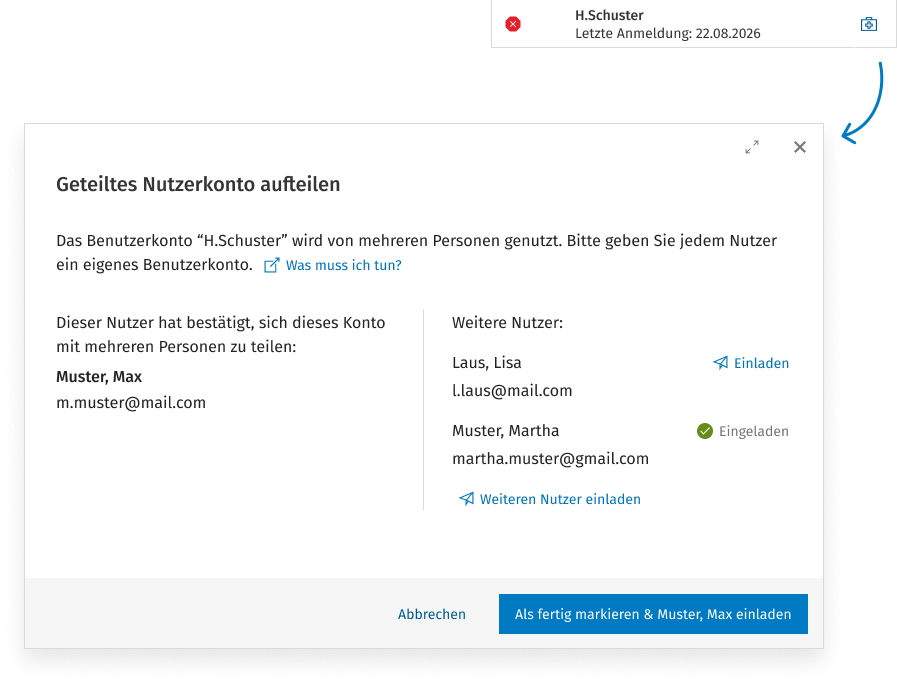Invite Laus, Lisa via Einladen
Viewport: 897px width, 685px height.
pos(751,363)
